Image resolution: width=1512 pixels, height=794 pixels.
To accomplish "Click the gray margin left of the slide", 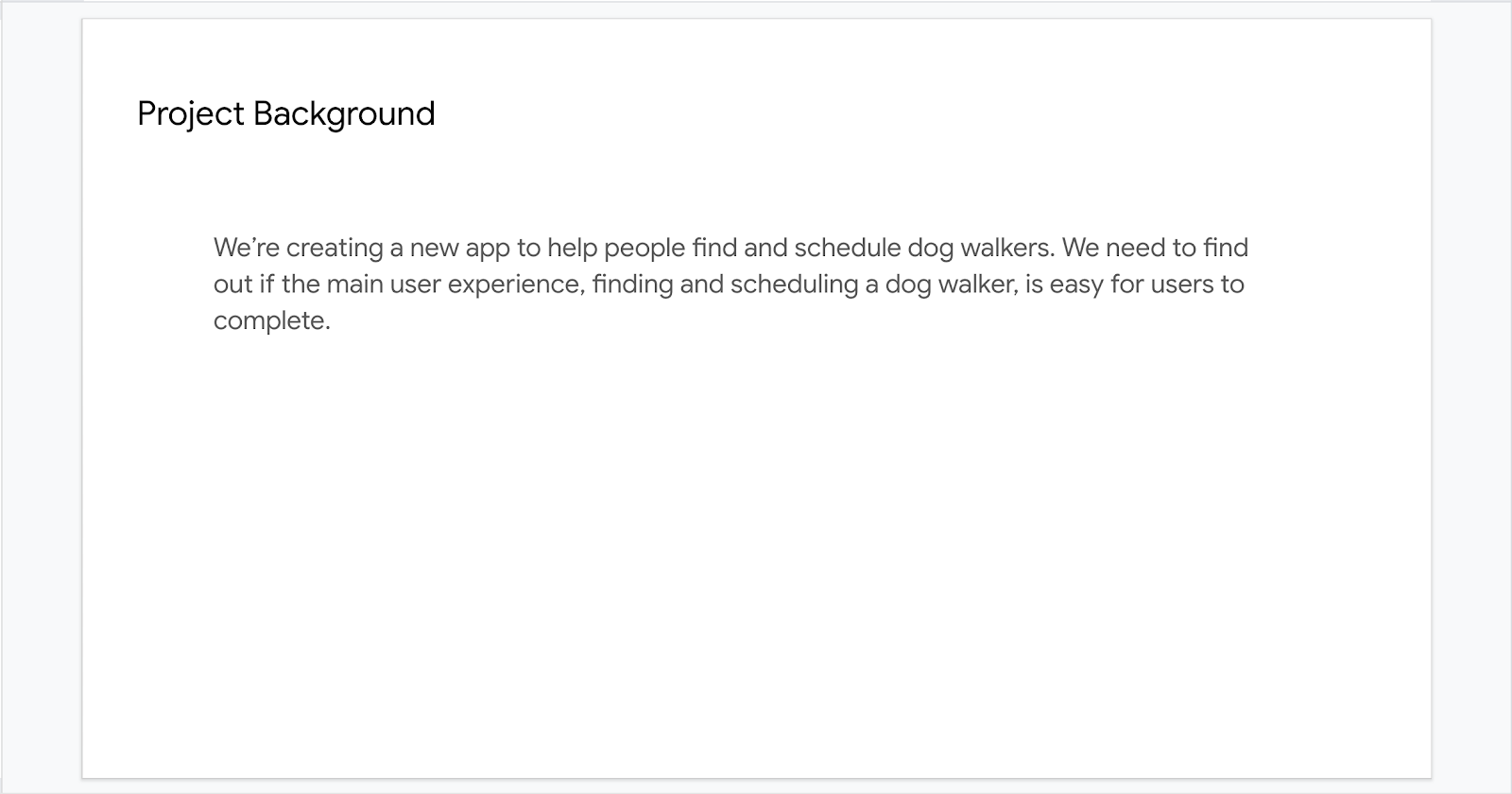I will 41,397.
